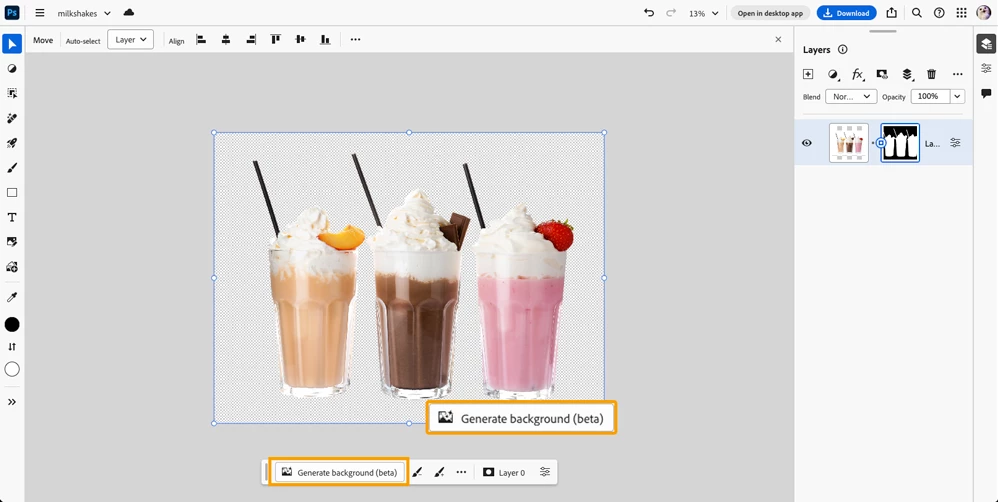Select the milkshakes layer thumbnail
This screenshot has width=998, height=502.
point(849,143)
